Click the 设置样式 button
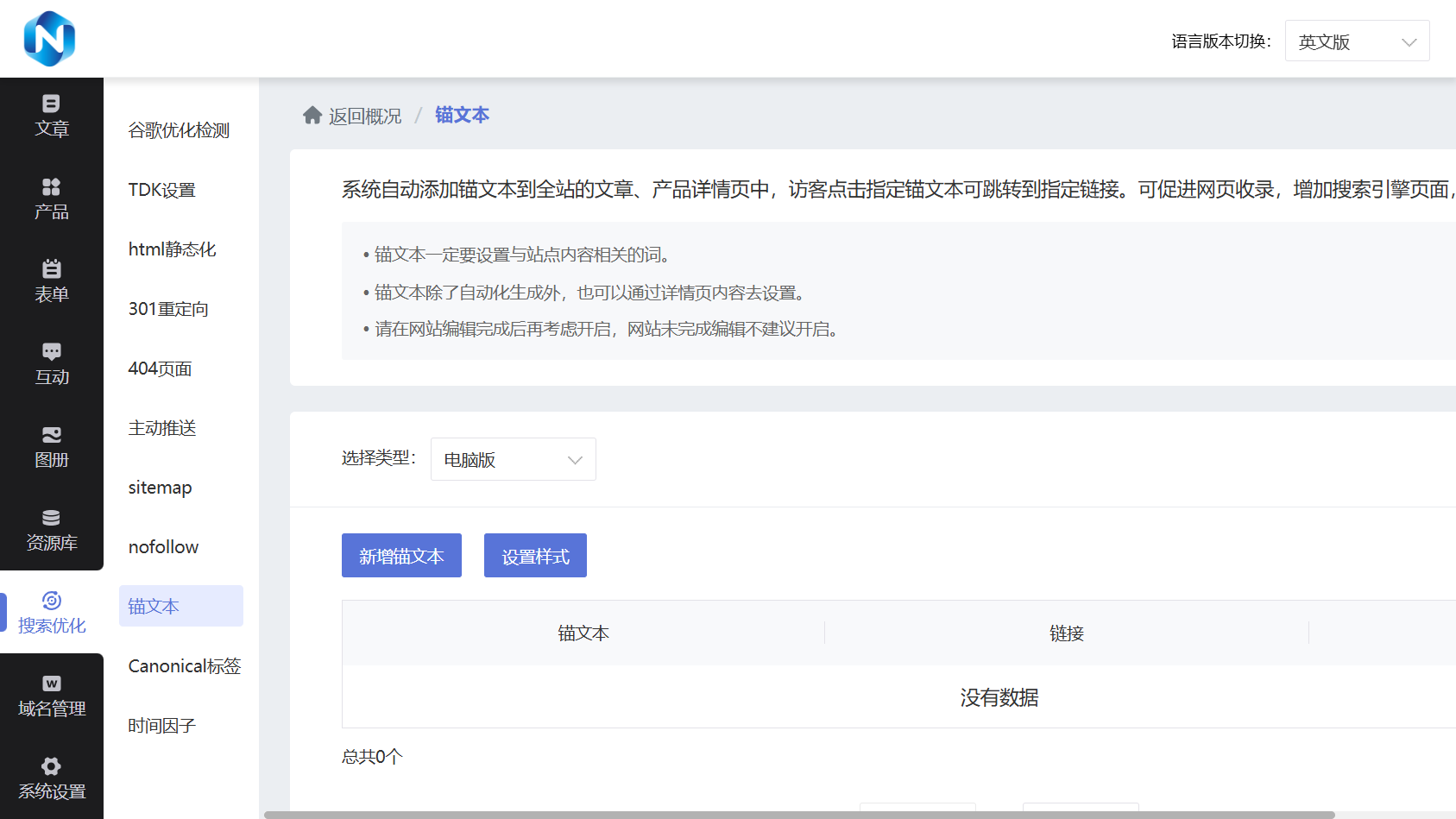The height and width of the screenshot is (819, 1456). 535,556
